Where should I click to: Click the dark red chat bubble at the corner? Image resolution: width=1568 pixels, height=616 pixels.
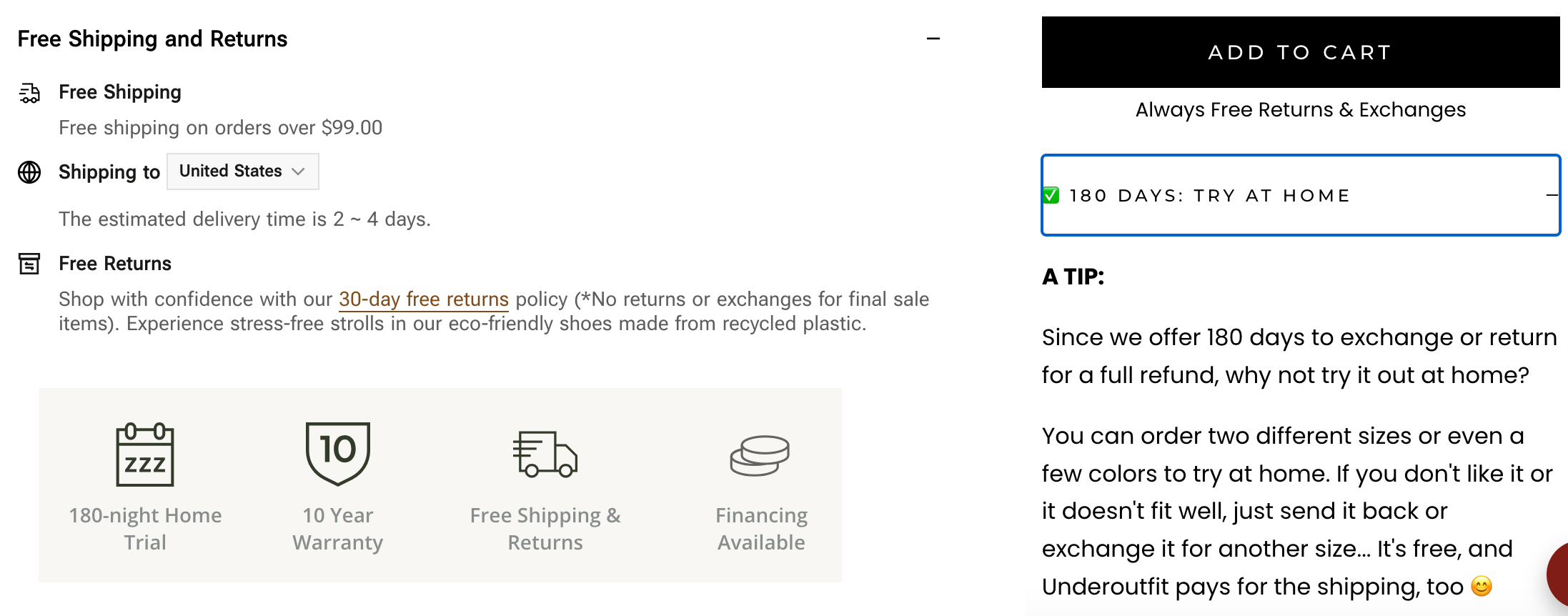click(1558, 575)
